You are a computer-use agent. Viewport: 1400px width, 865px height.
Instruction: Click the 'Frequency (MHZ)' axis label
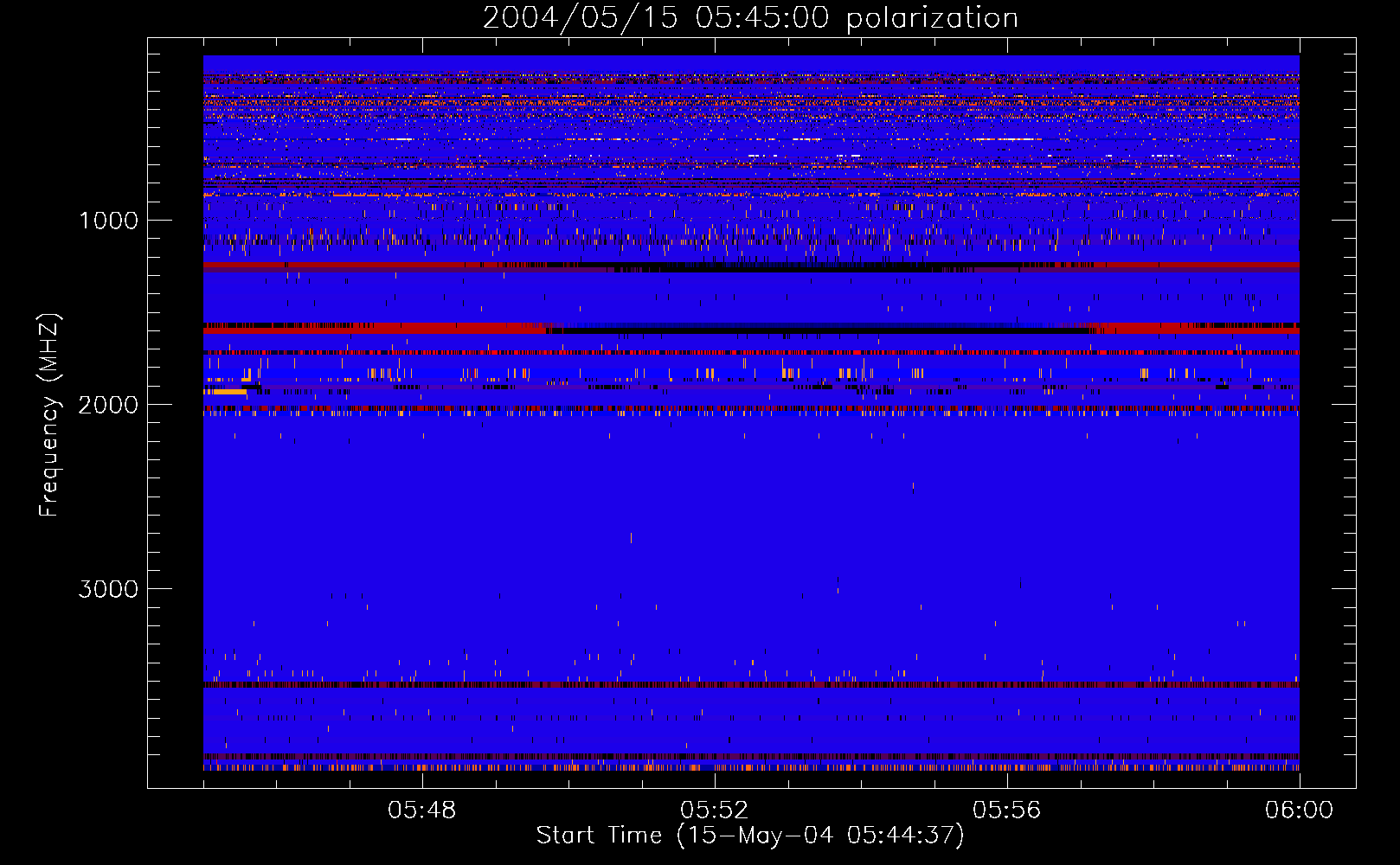tap(49, 415)
